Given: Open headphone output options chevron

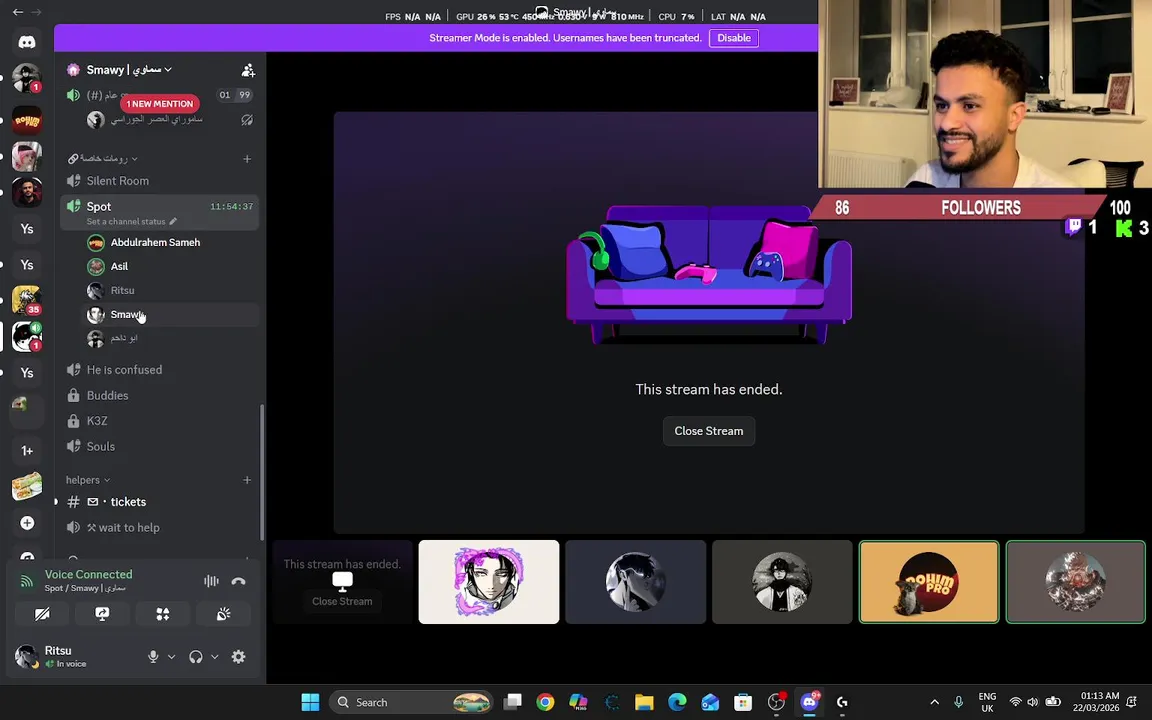Looking at the screenshot, I should tap(215, 657).
